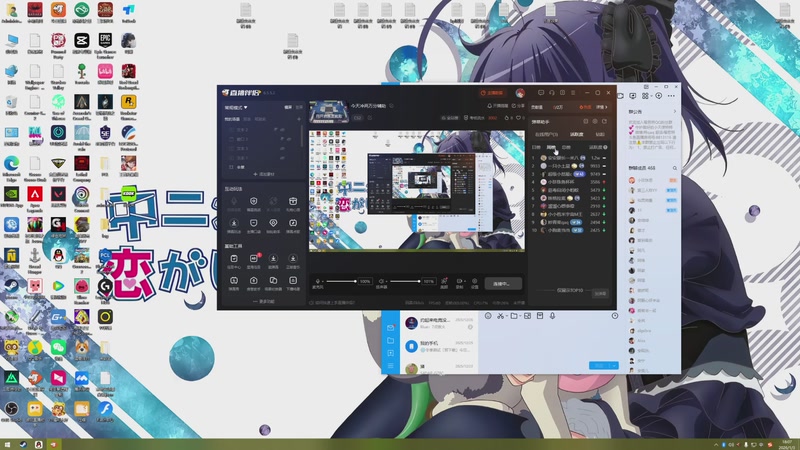Open three-dots more menu in QQ header

click(x=671, y=95)
